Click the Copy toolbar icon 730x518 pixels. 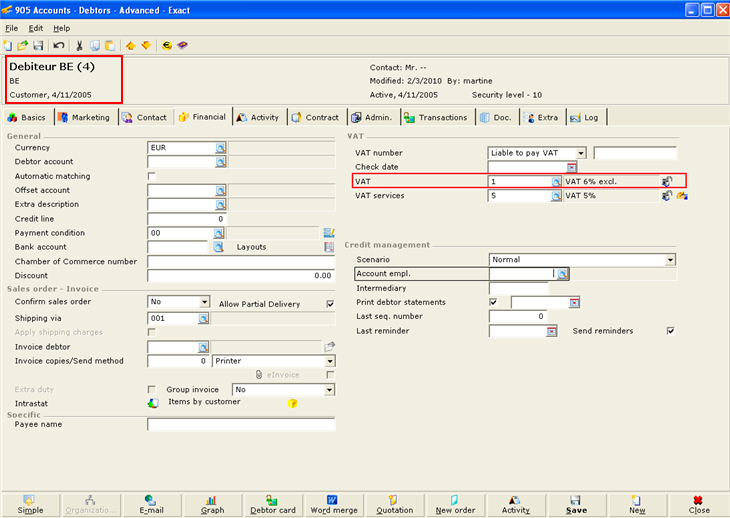pos(95,46)
